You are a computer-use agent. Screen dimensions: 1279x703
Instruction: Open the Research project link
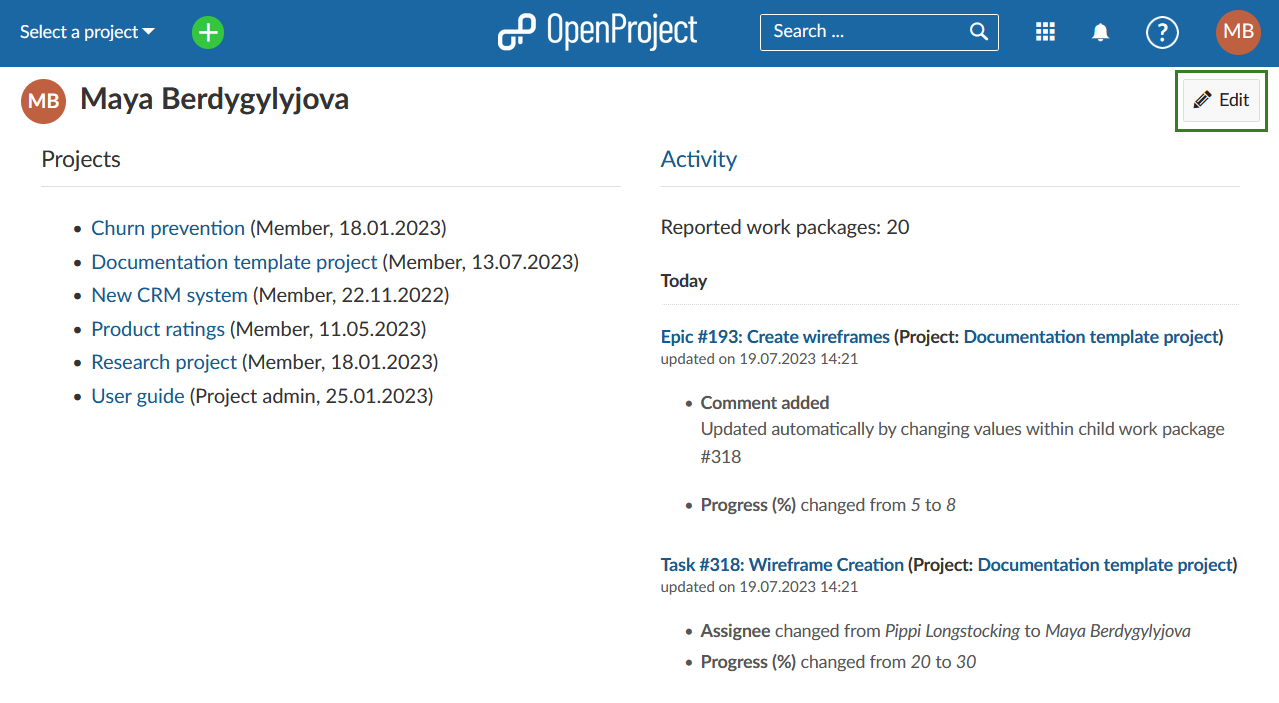tap(164, 362)
